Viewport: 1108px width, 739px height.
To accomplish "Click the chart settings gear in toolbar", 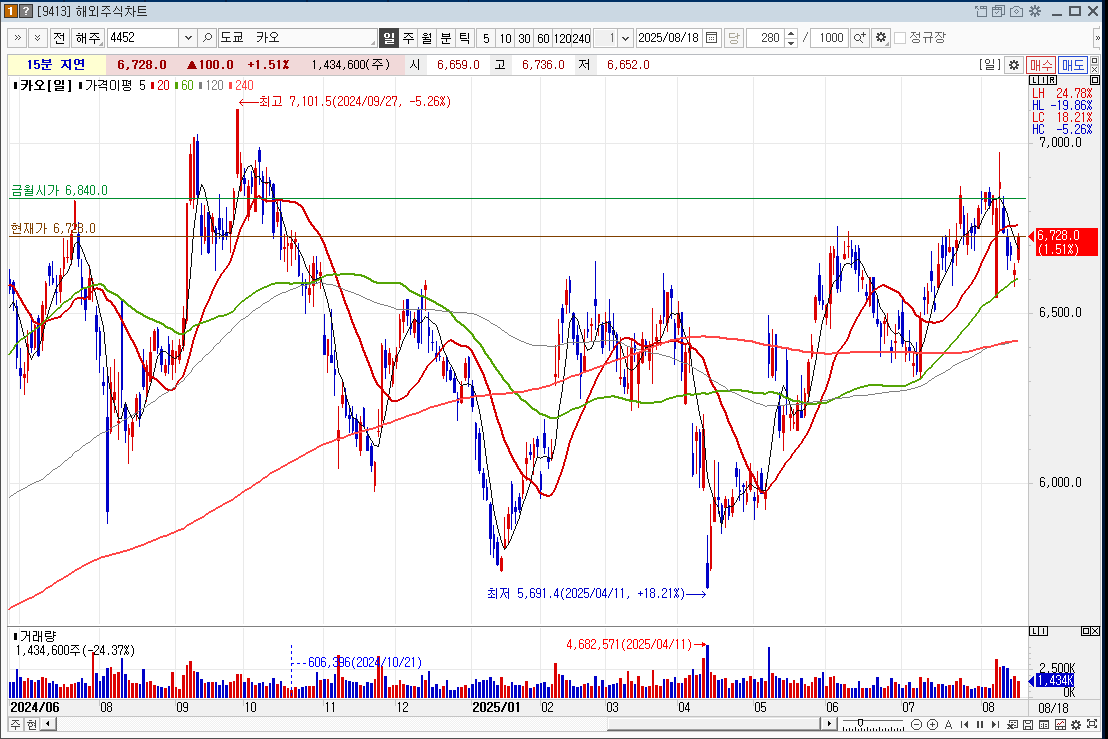I will pos(880,38).
